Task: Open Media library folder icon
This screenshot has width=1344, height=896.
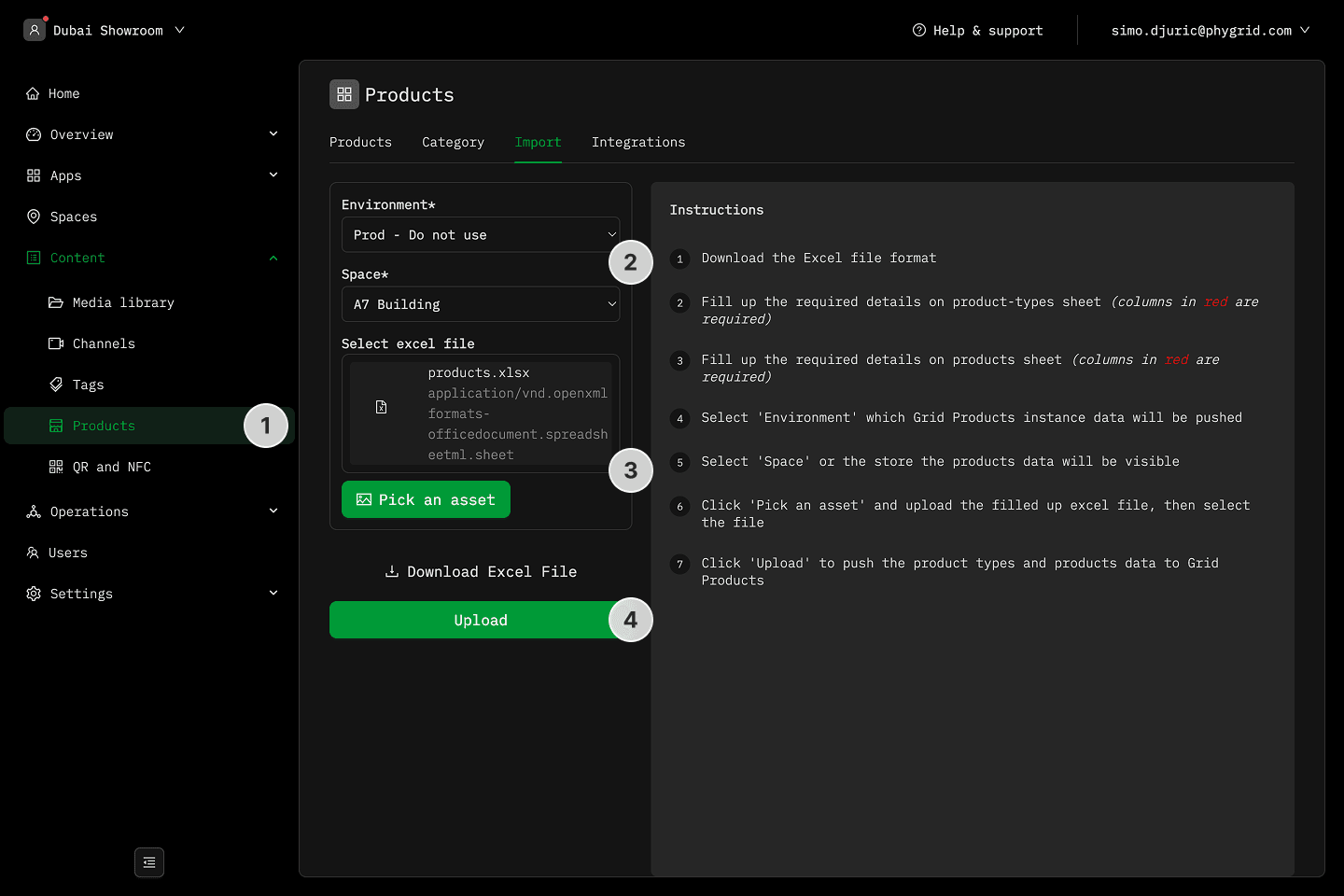Action: (56, 302)
